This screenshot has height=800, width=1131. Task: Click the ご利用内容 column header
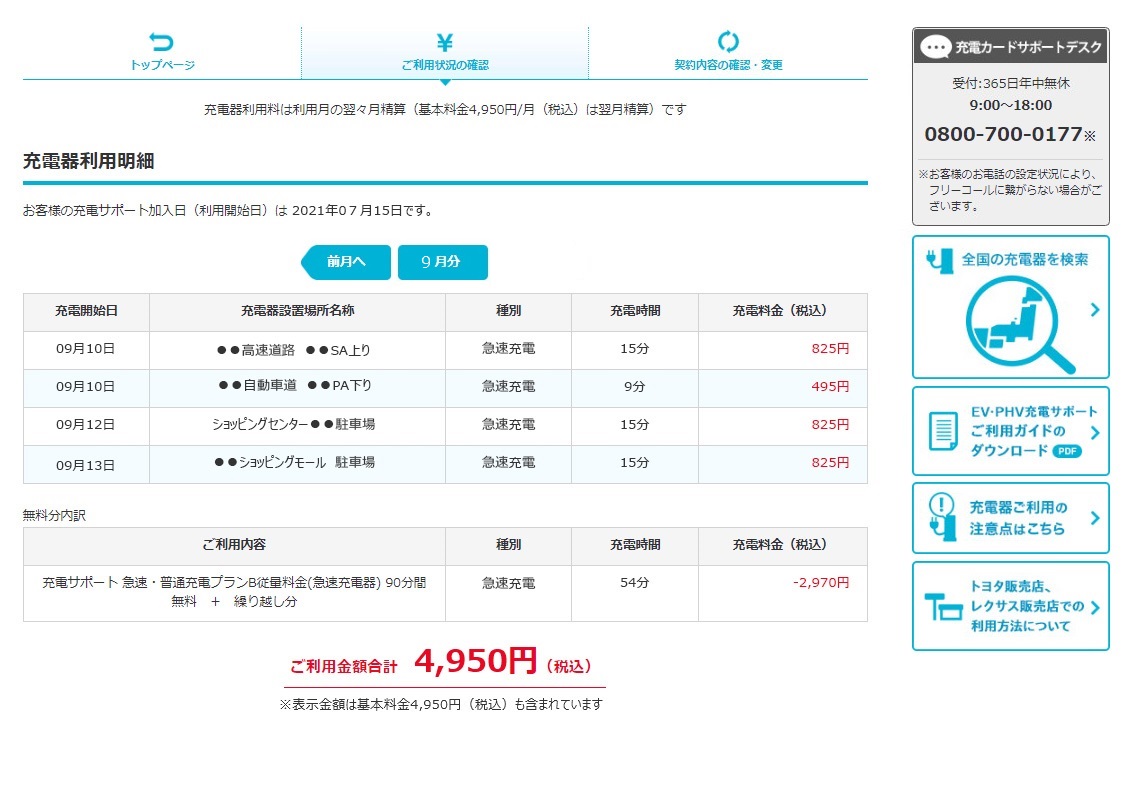(x=234, y=545)
